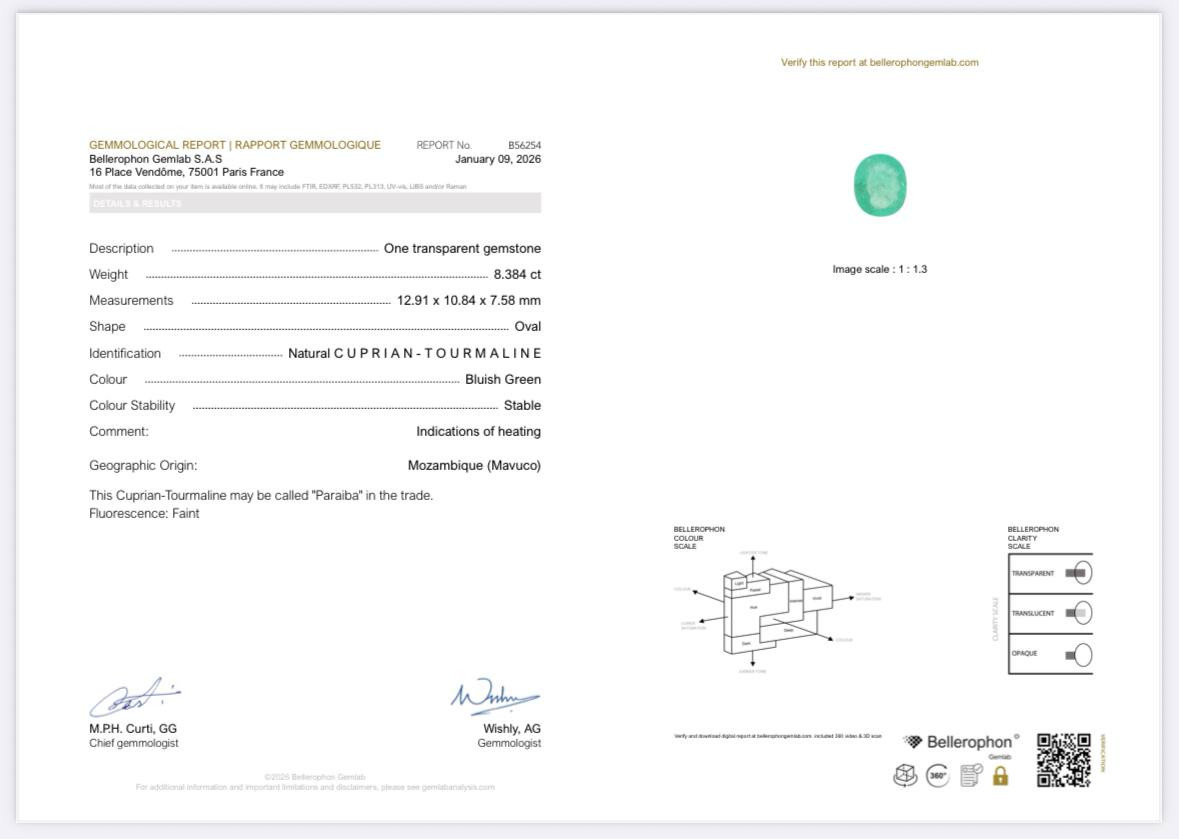Click the green oval gemstone photo
1179x839 pixels.
coord(879,184)
